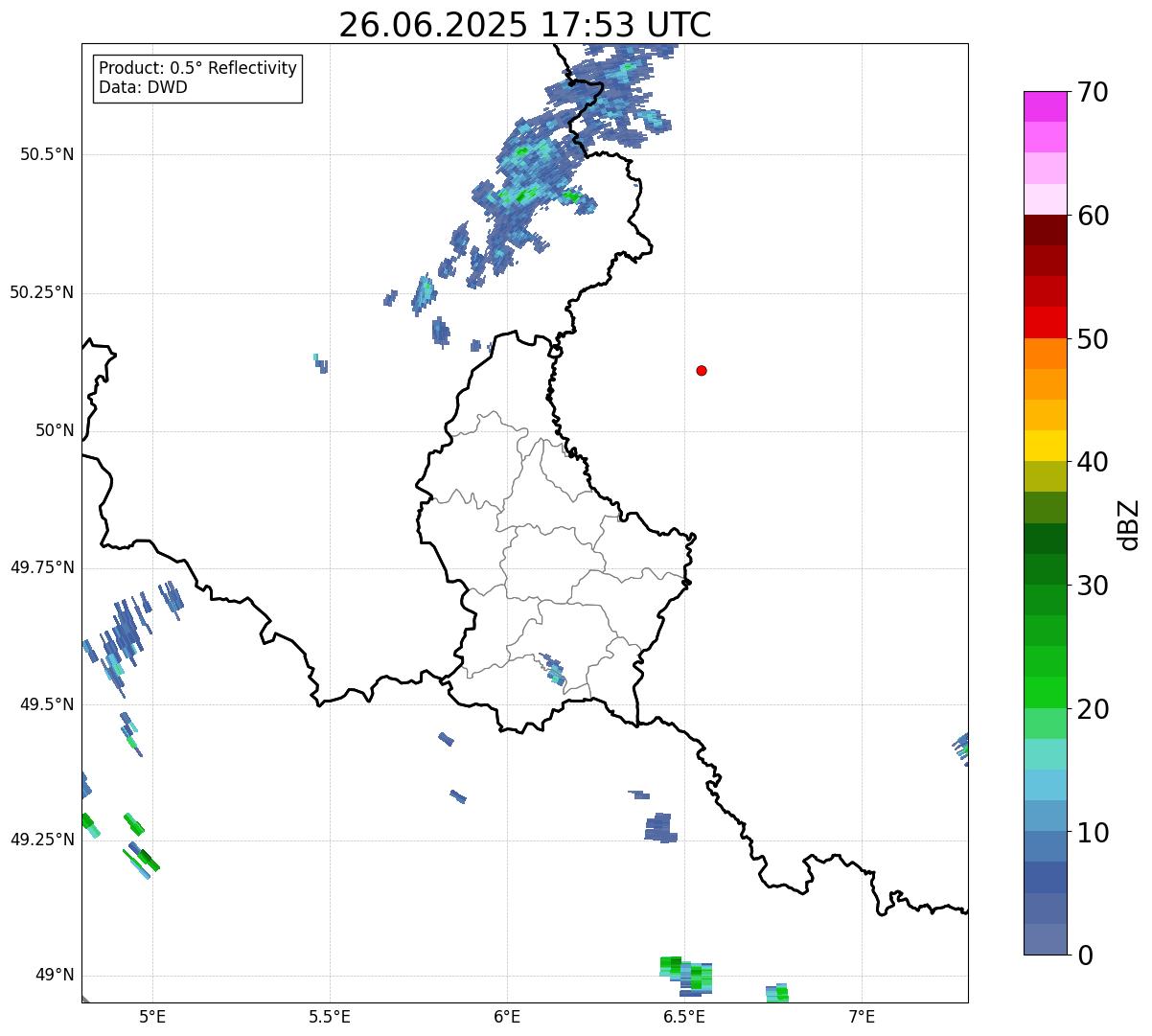Image resolution: width=1152 pixels, height=1036 pixels.
Task: Pick the bright green colorbar swatch above 20
Action: tap(1046, 692)
